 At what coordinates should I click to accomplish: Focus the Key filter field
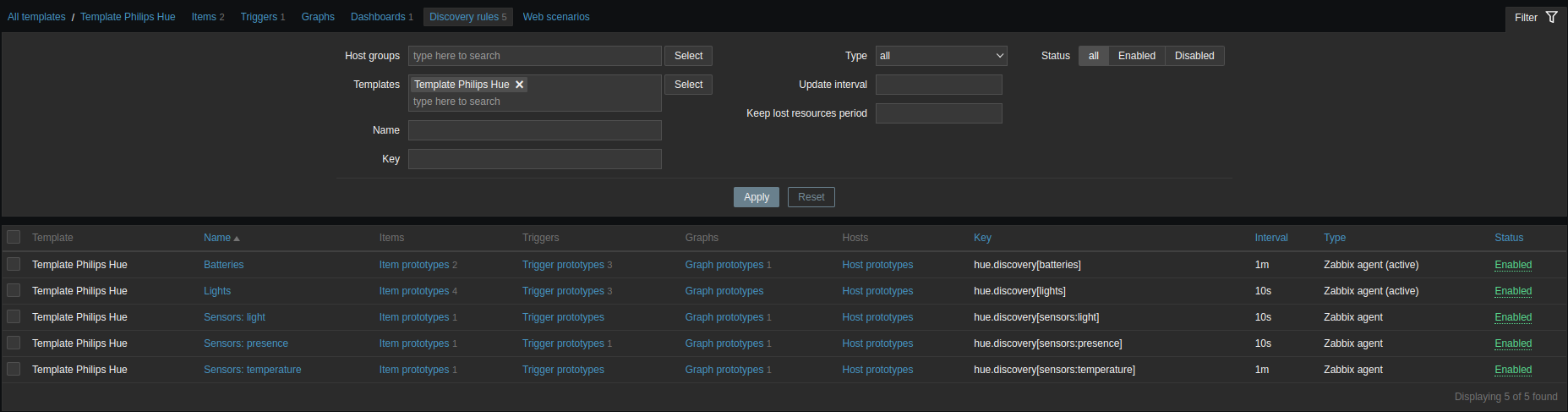pos(535,159)
